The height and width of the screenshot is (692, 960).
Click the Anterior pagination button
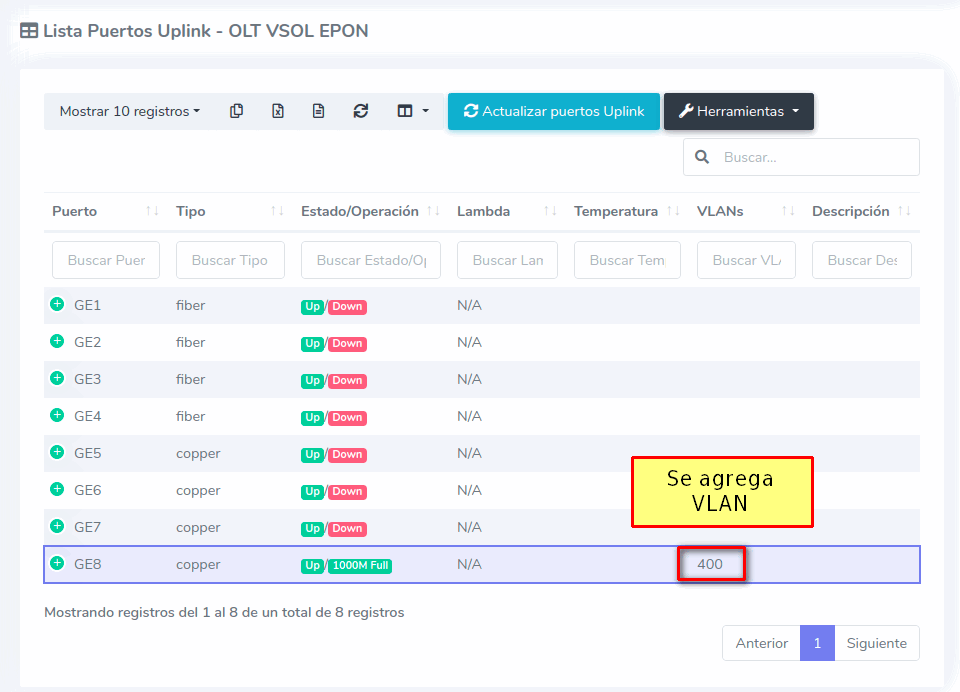(761, 643)
